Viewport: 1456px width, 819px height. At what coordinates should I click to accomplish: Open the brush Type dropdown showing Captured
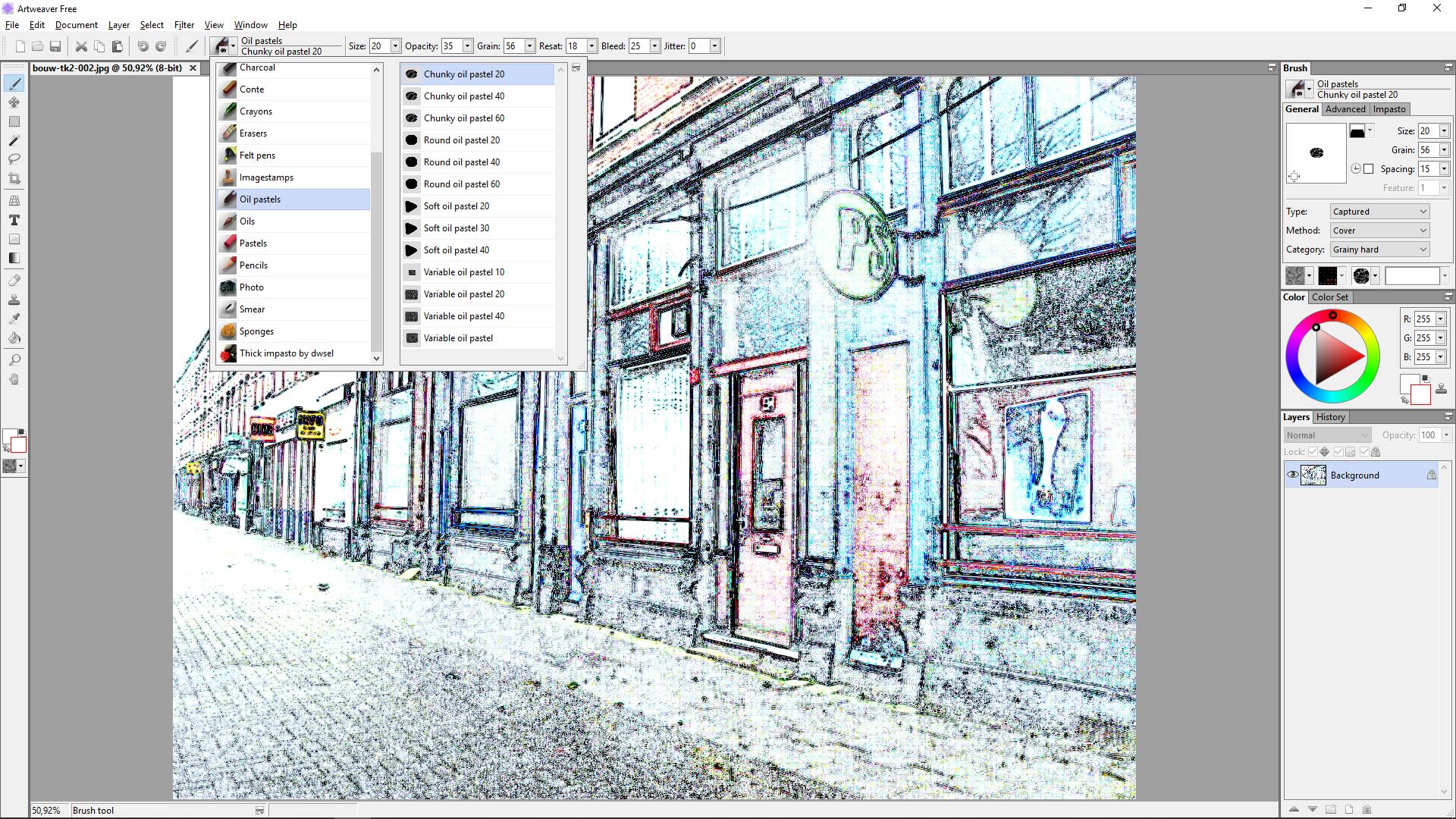point(1379,212)
